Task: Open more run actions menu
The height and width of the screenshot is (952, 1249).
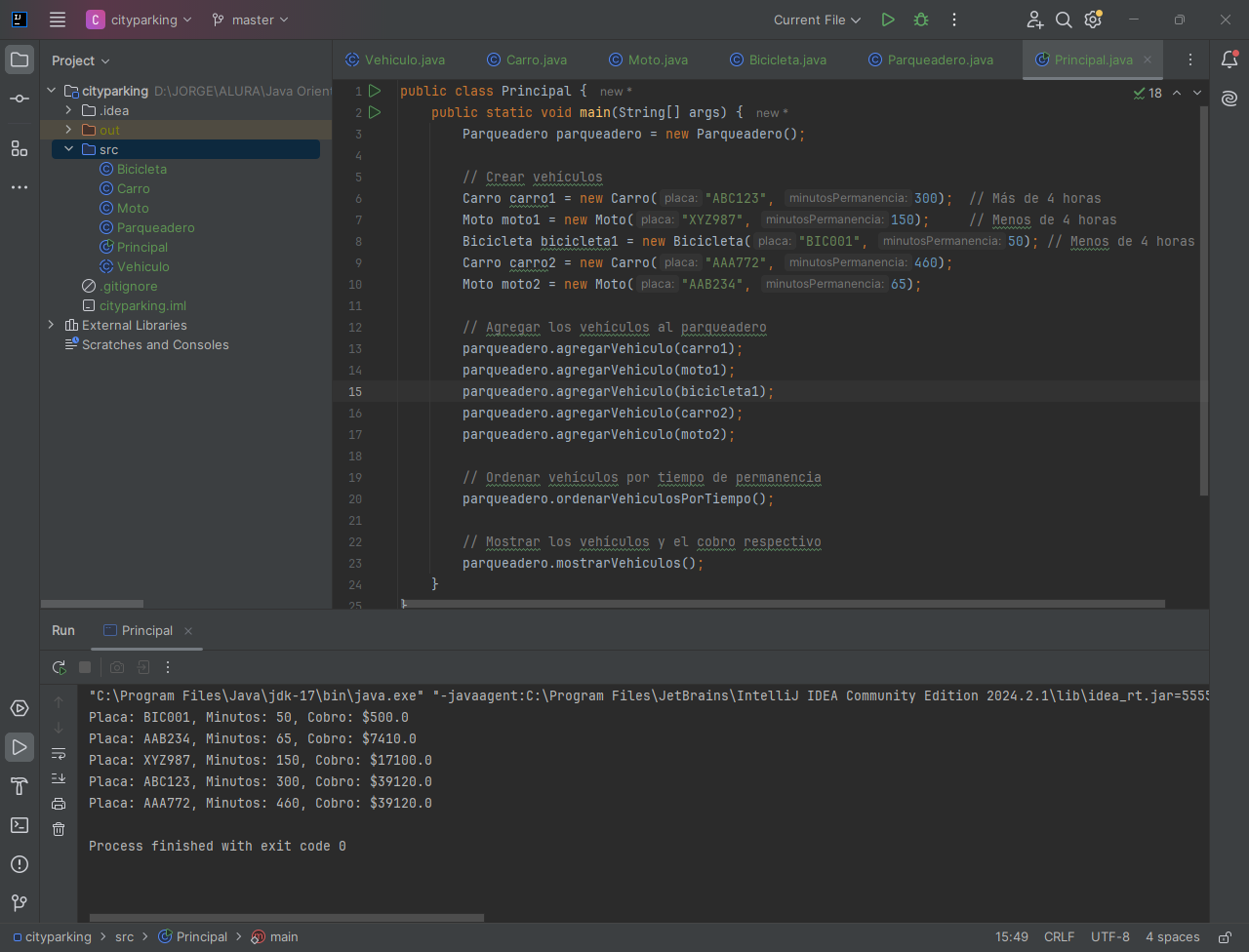Action: [x=954, y=20]
